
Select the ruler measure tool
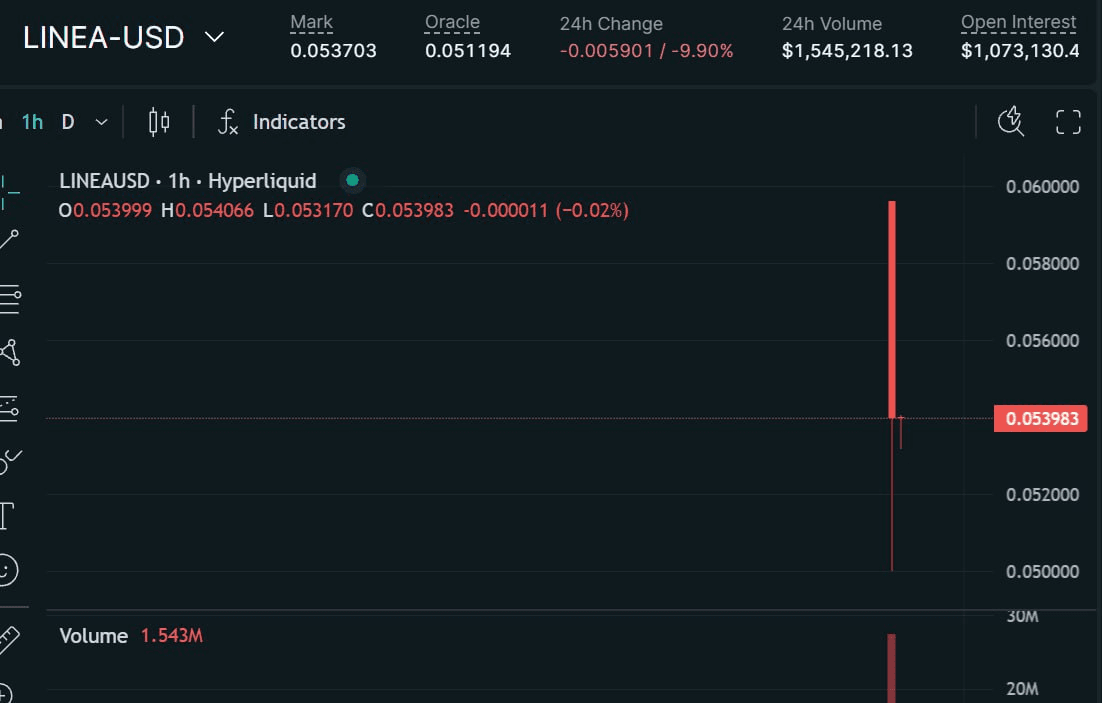click(x=9, y=638)
